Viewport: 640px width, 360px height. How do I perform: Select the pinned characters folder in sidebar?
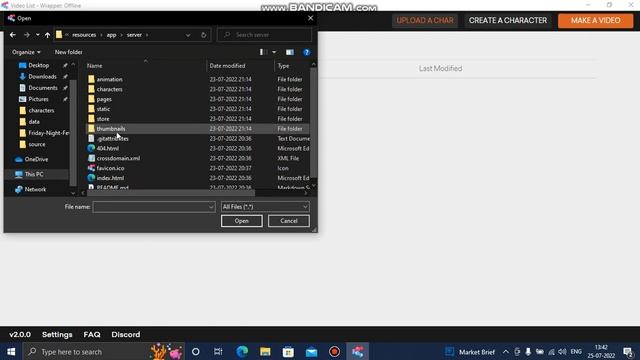point(41,111)
